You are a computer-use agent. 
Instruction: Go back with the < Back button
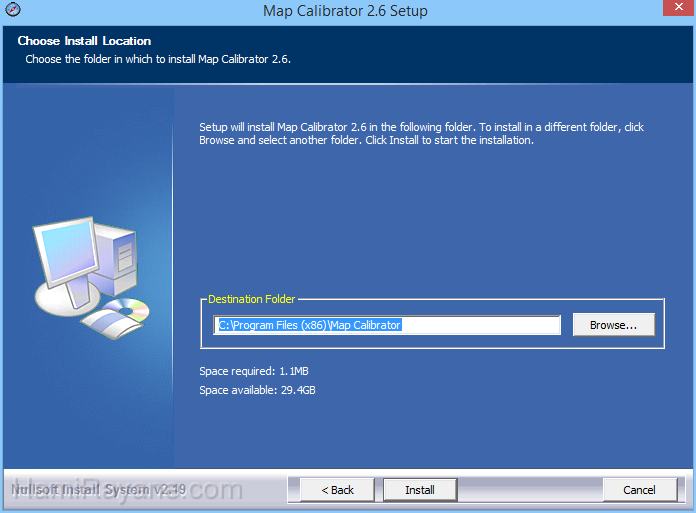pos(337,490)
